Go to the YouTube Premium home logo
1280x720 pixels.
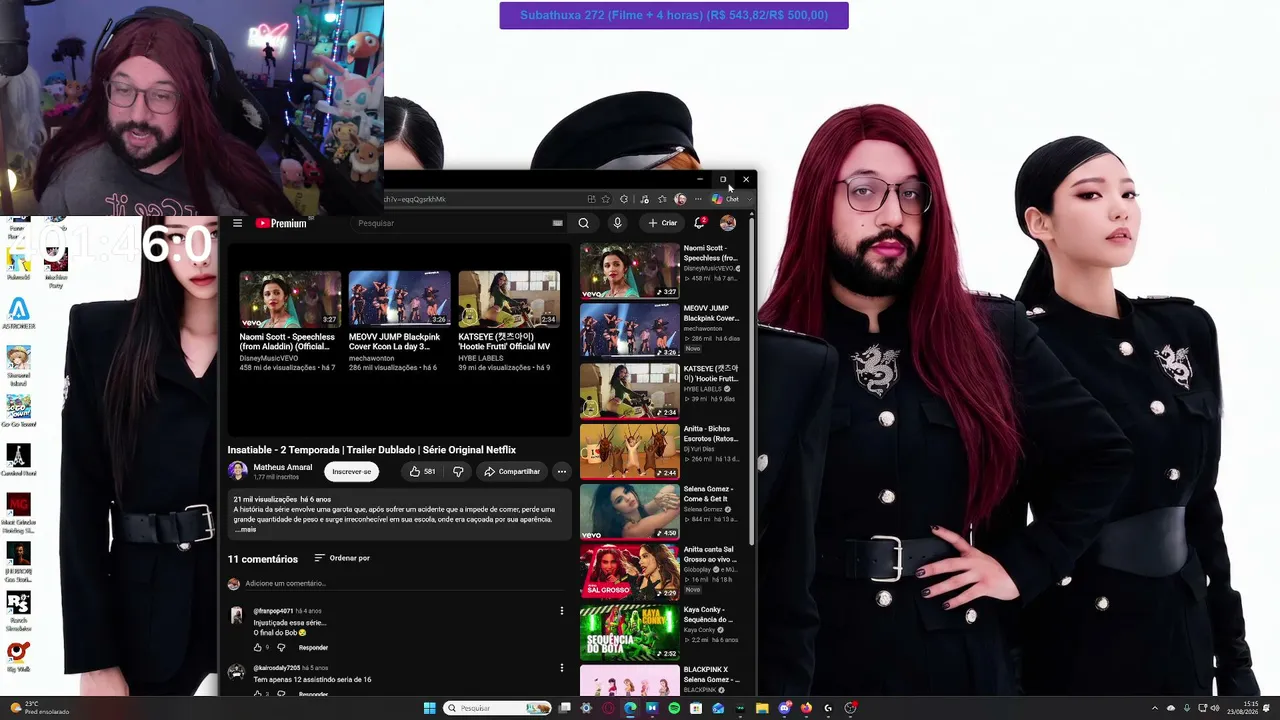point(281,223)
